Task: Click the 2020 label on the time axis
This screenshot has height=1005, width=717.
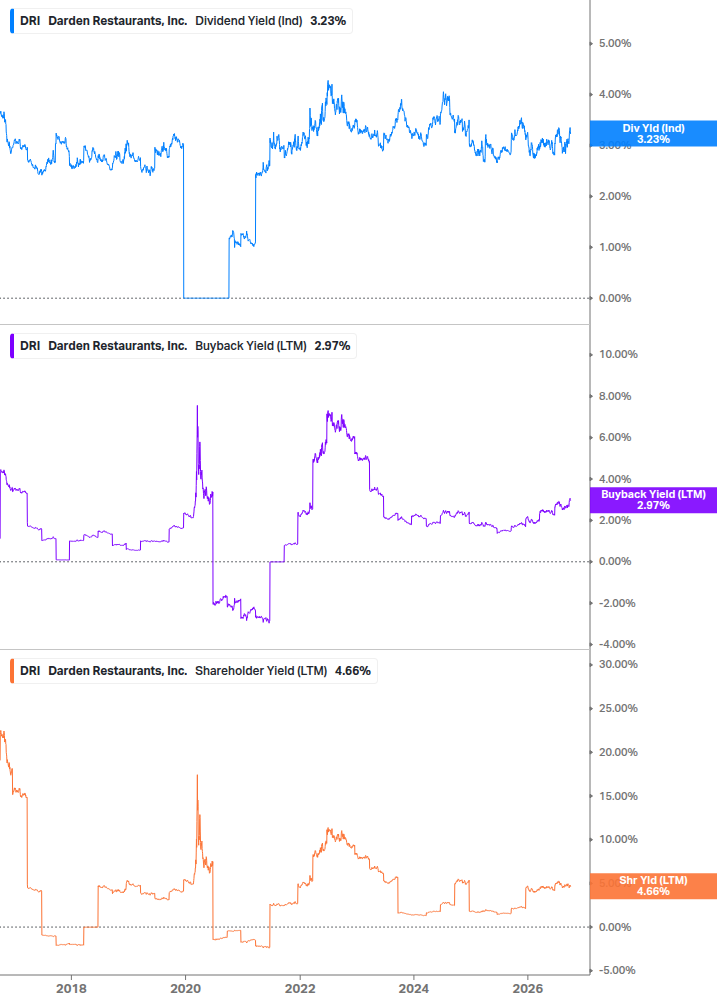Action: click(x=185, y=989)
